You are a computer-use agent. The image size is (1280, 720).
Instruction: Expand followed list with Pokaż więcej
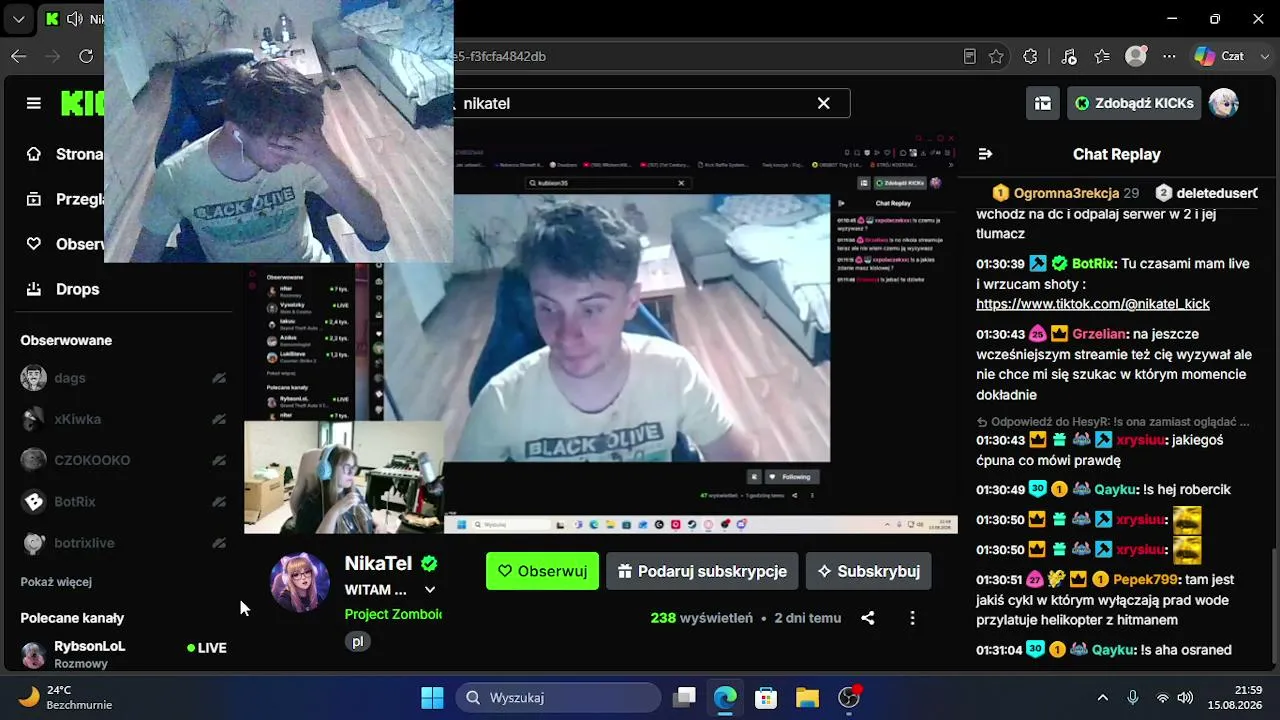56,581
